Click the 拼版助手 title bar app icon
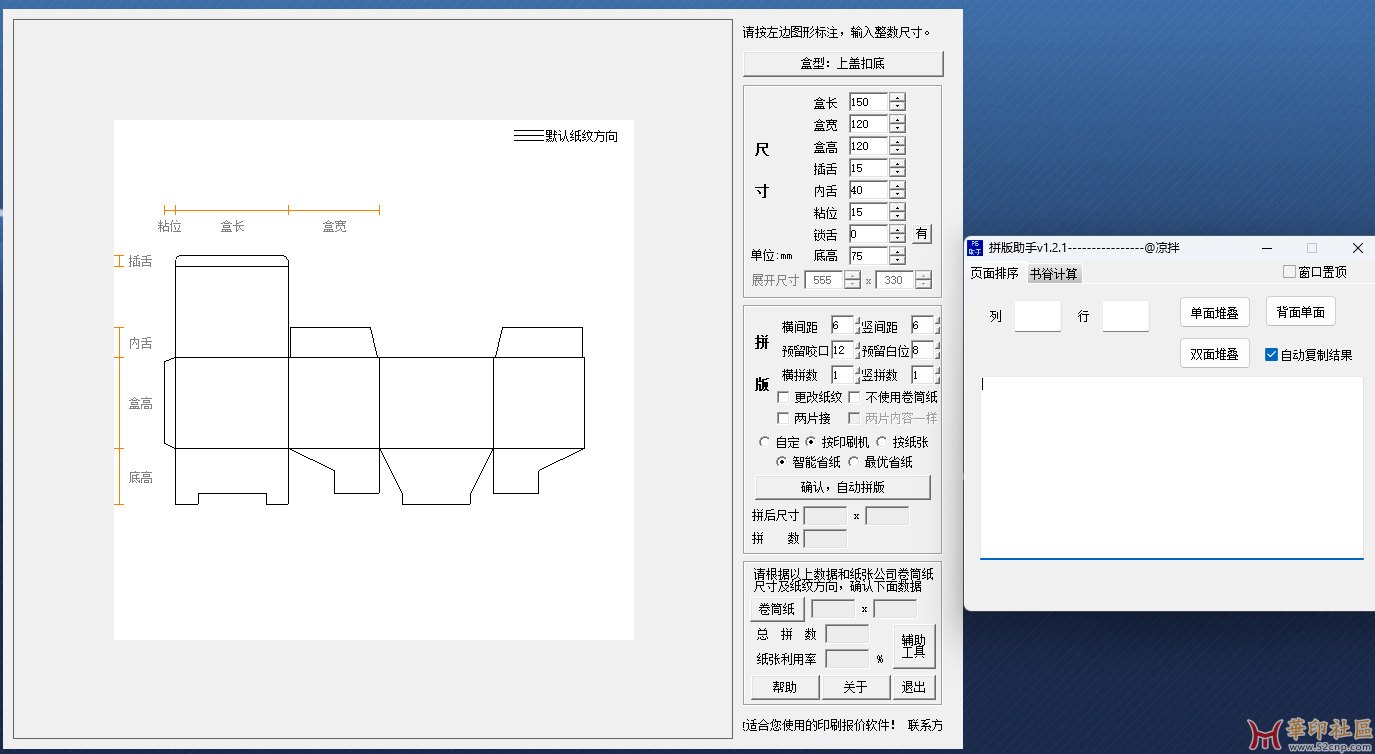The image size is (1375, 754). tap(975, 247)
